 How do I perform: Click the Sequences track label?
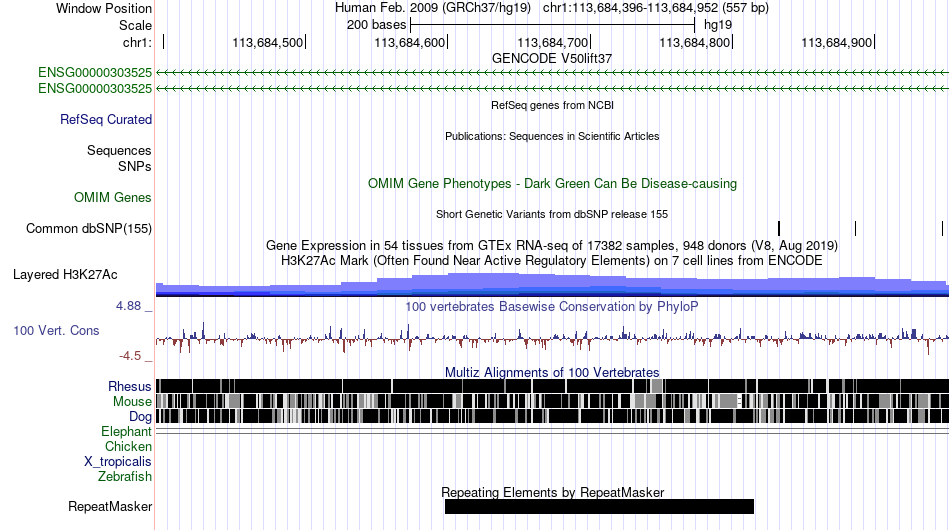119,150
